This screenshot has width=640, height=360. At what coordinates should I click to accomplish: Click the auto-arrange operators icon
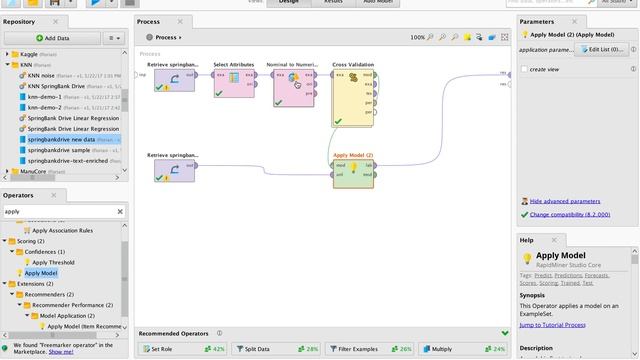479,37
